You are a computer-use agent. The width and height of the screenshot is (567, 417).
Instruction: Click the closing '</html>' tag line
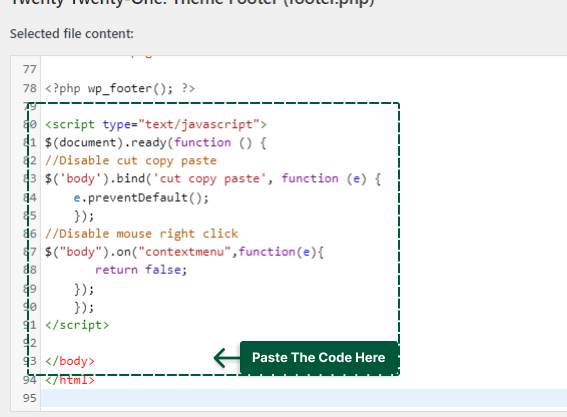[x=70, y=380]
